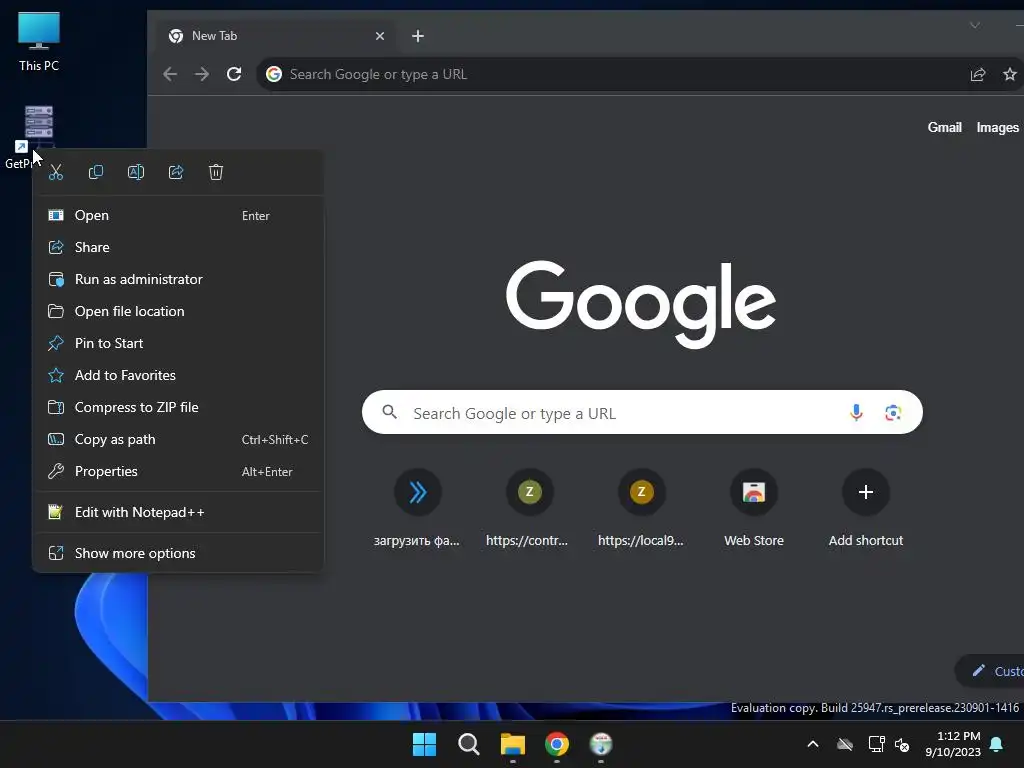The width and height of the screenshot is (1024, 768).
Task: Open File Explorer from the taskbar
Action: click(x=513, y=744)
